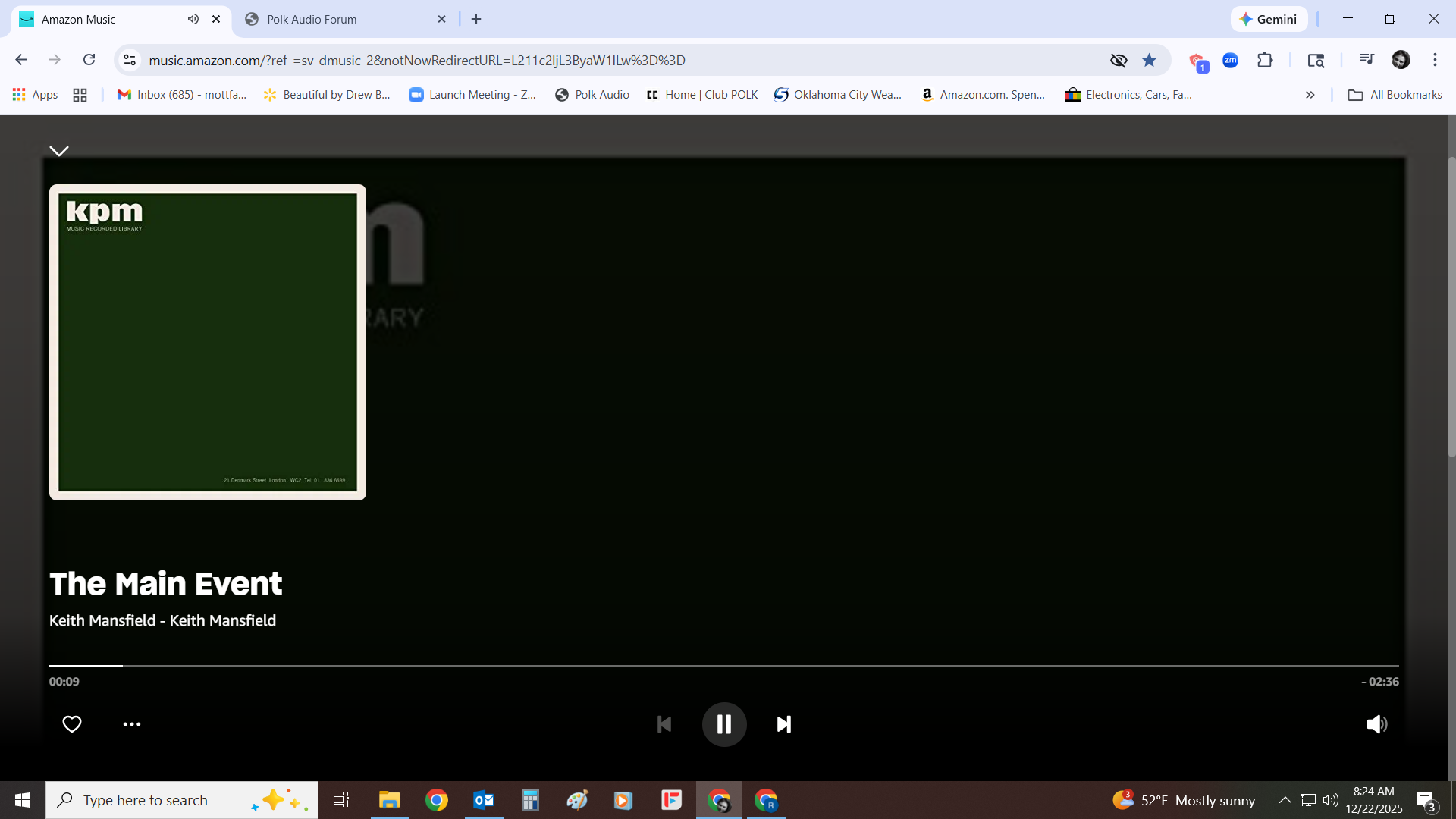Open Chrome media control icon
1456x819 pixels.
click(x=1367, y=60)
